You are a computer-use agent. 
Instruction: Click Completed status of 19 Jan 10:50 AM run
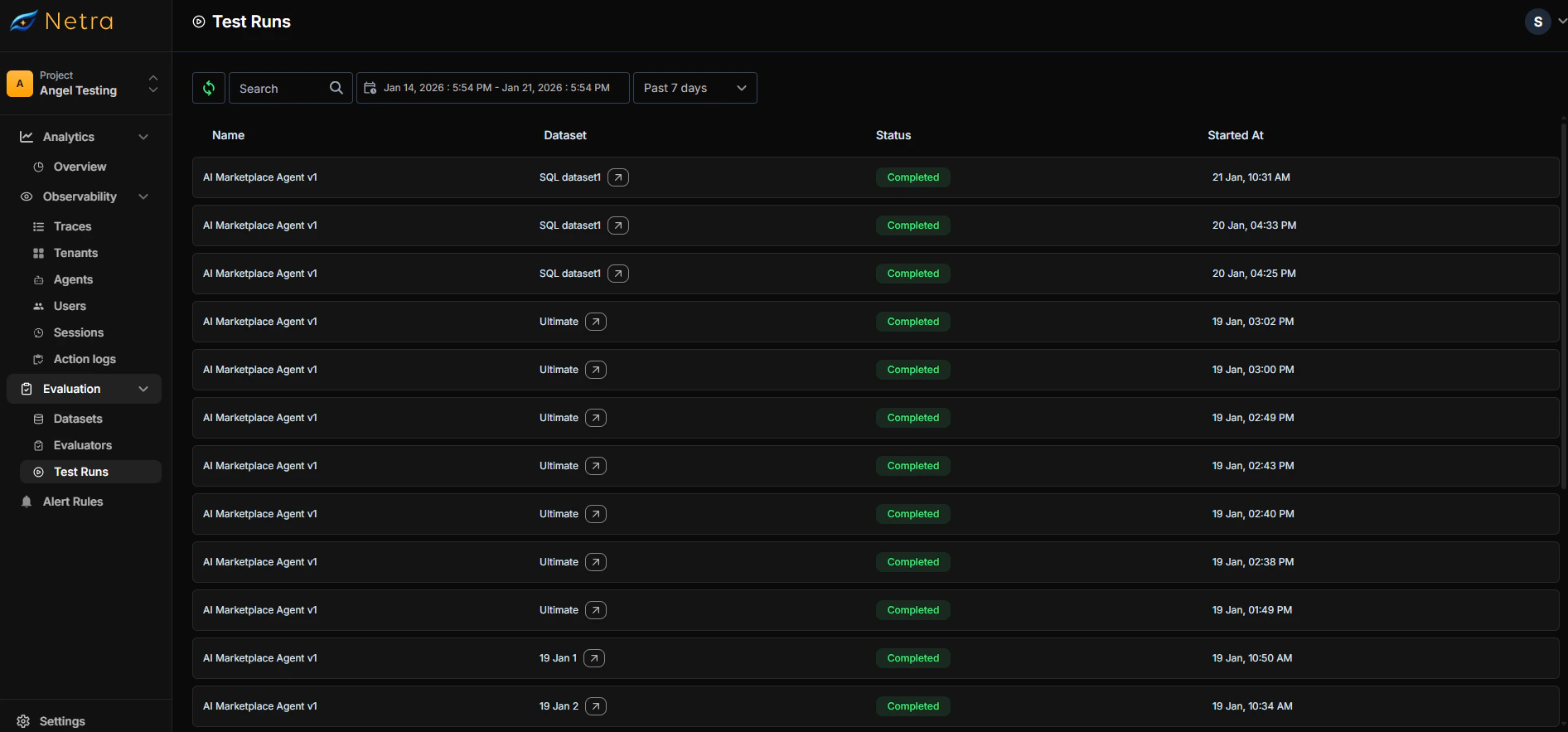913,658
